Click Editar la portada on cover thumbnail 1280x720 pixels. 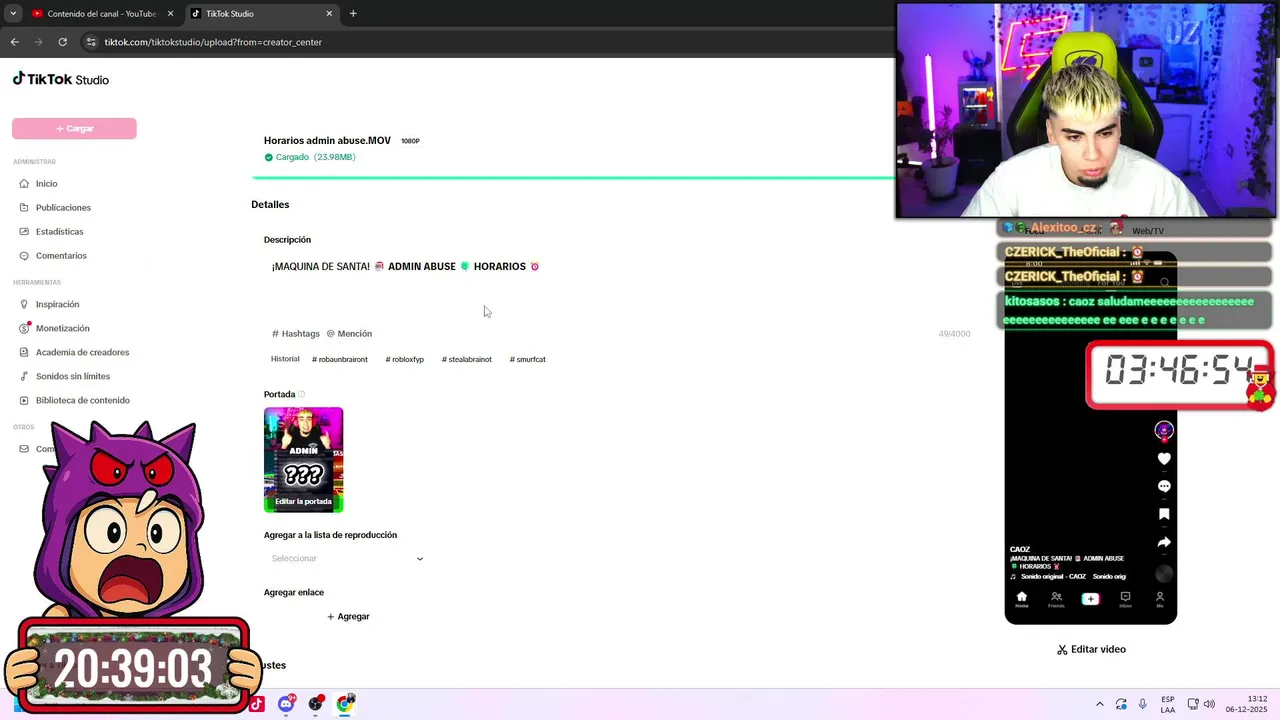pos(303,501)
